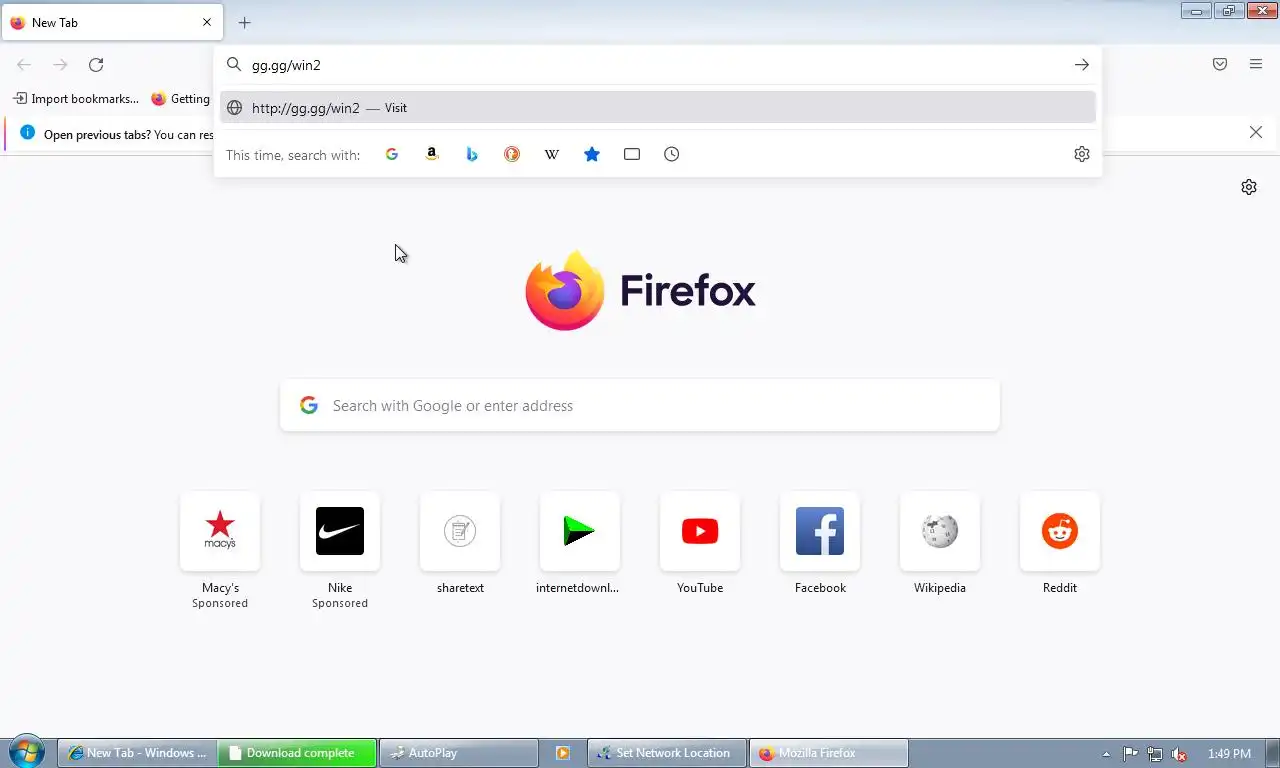Screen dimensions: 1280x768
Task: Open the network tray icon
Action: (x=1155, y=754)
